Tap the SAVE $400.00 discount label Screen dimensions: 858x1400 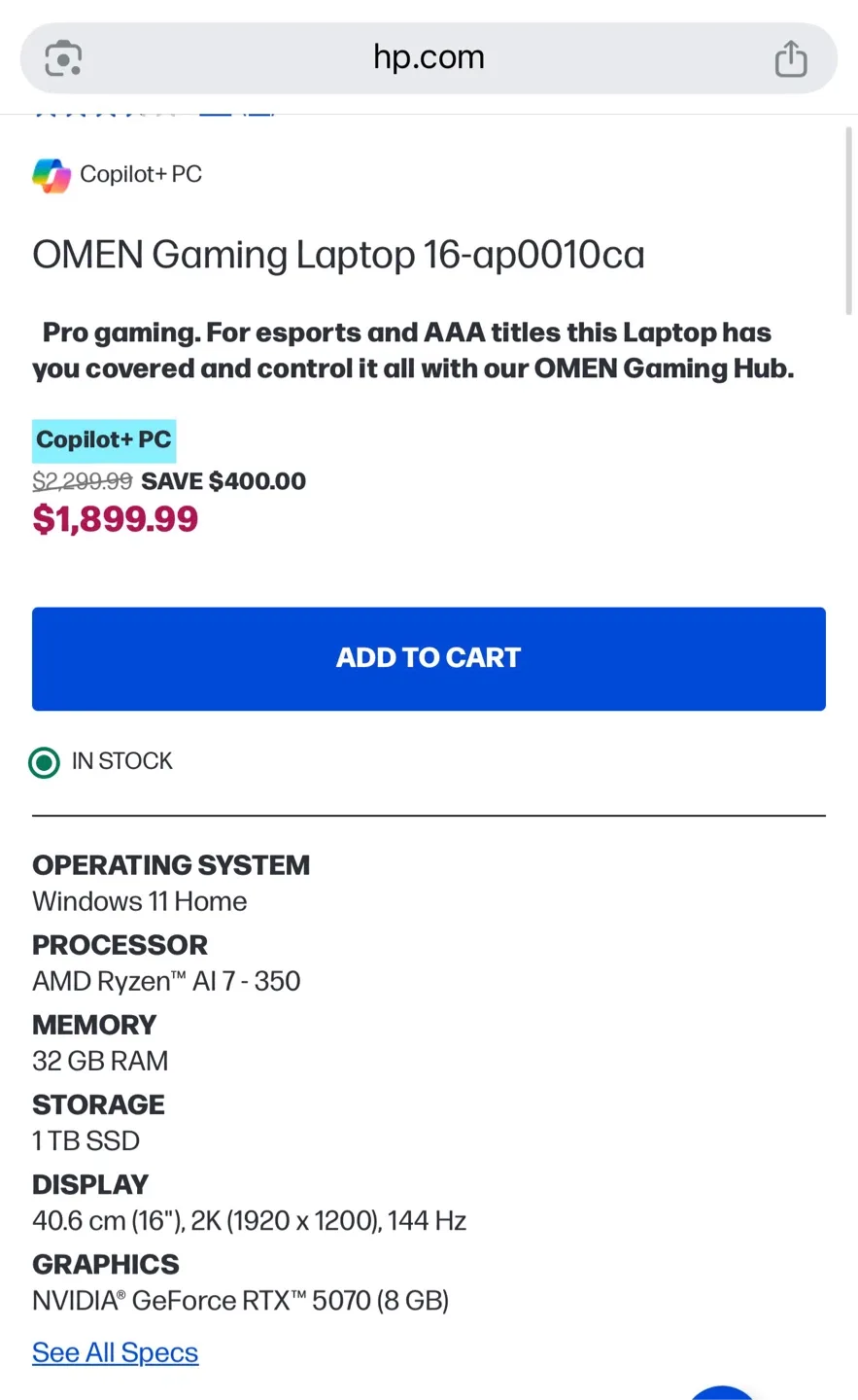point(223,480)
